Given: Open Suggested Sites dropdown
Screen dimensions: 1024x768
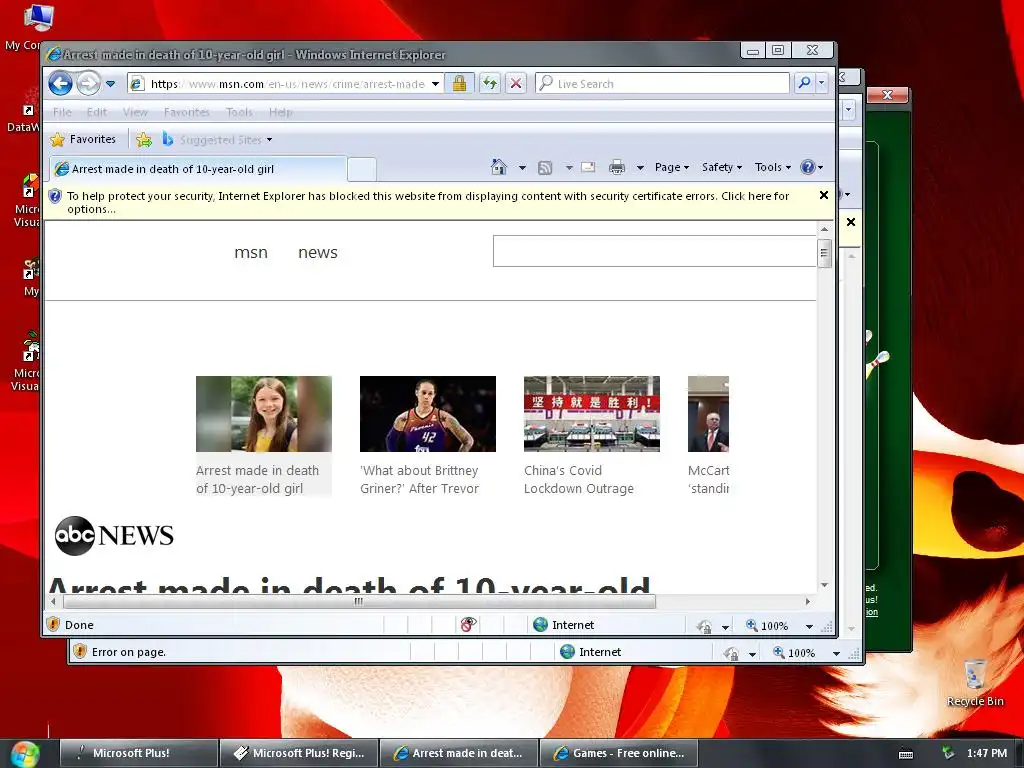Looking at the screenshot, I should tap(217, 140).
